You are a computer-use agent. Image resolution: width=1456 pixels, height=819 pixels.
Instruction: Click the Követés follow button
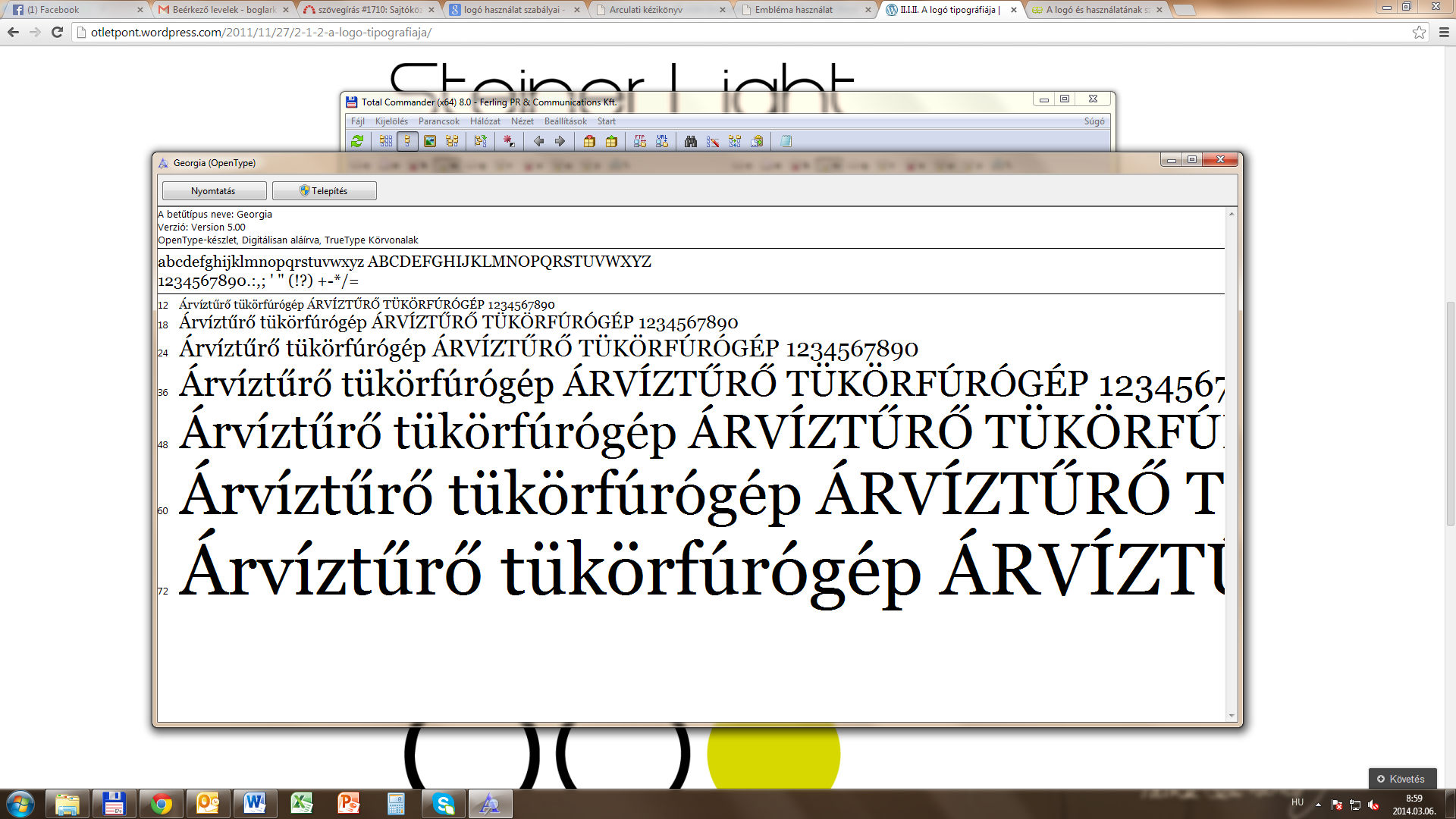(x=1401, y=779)
